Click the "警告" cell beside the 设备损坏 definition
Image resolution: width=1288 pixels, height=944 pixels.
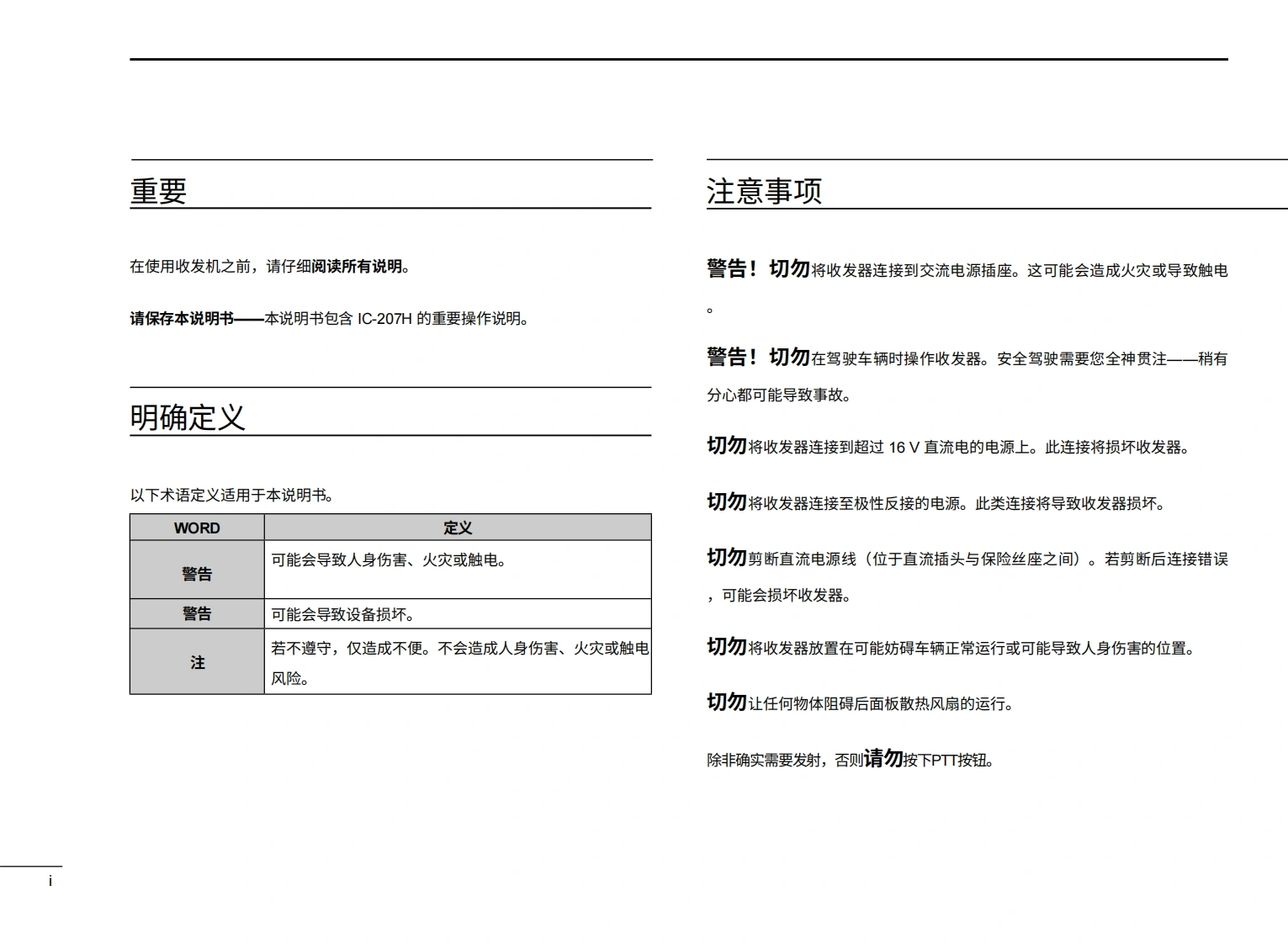click(x=197, y=614)
